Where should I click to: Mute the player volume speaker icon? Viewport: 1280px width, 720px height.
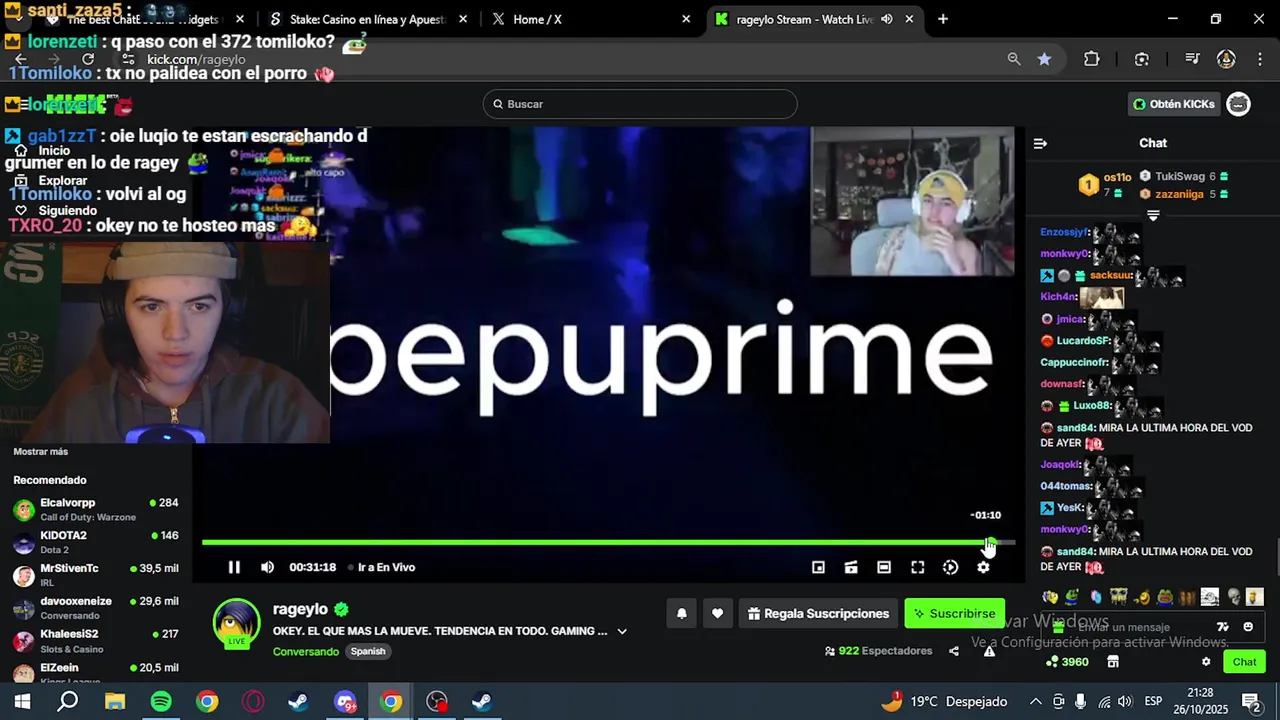point(267,567)
